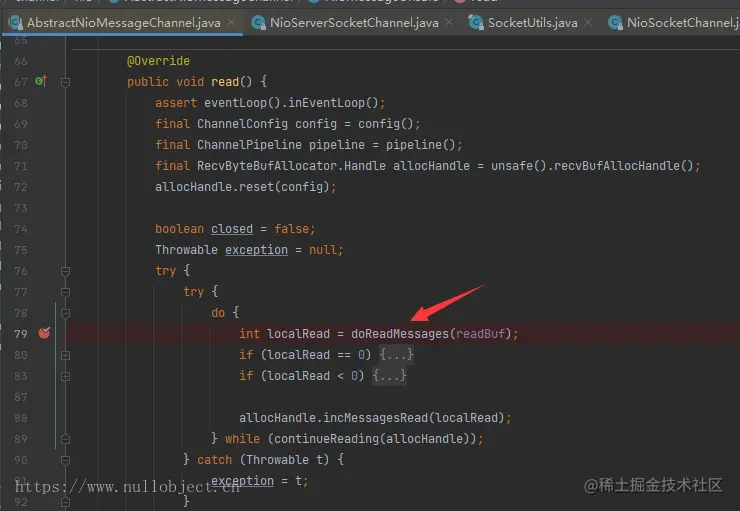Click the incMessagesRead method call

tap(376, 418)
